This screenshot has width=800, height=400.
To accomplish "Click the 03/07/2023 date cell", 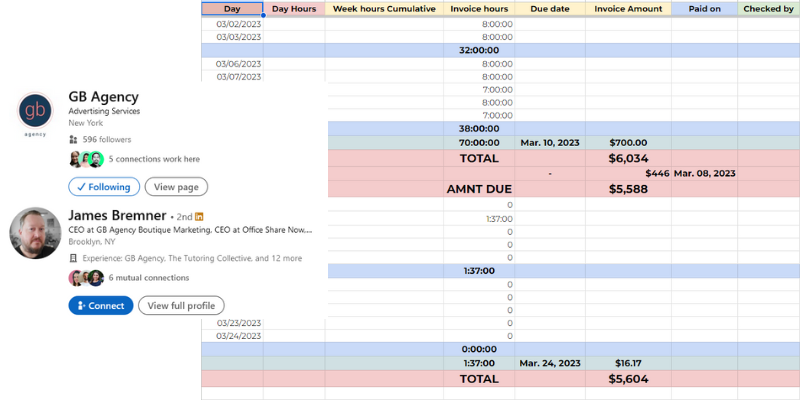I will point(232,77).
